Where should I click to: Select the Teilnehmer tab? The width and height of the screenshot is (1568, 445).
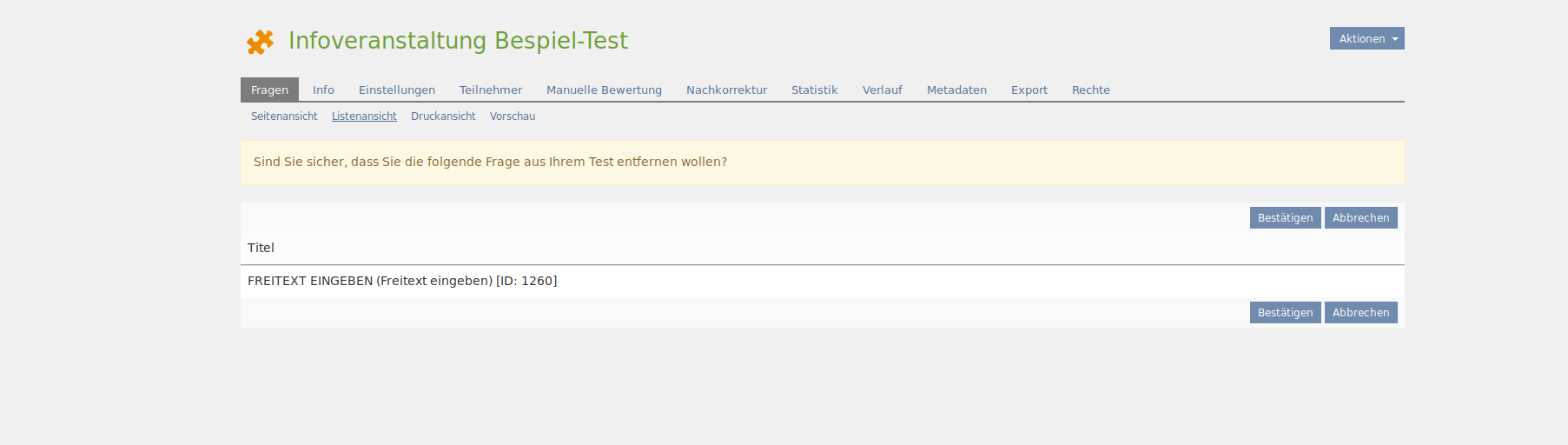[491, 90]
